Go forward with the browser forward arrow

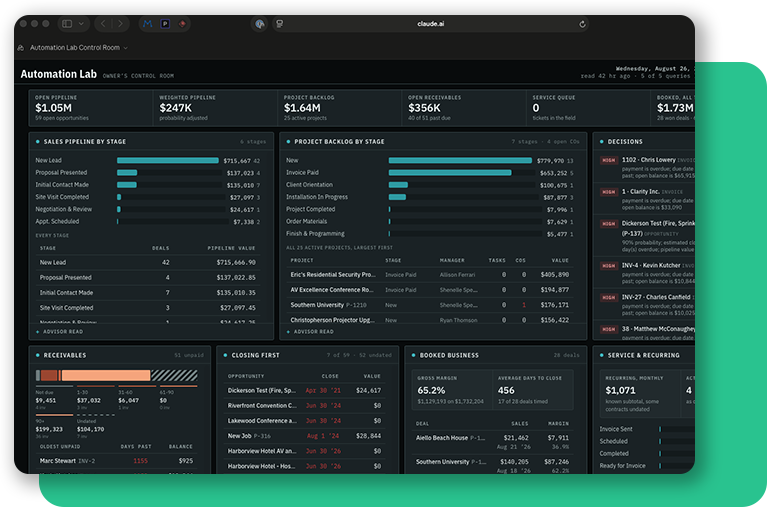(120, 23)
